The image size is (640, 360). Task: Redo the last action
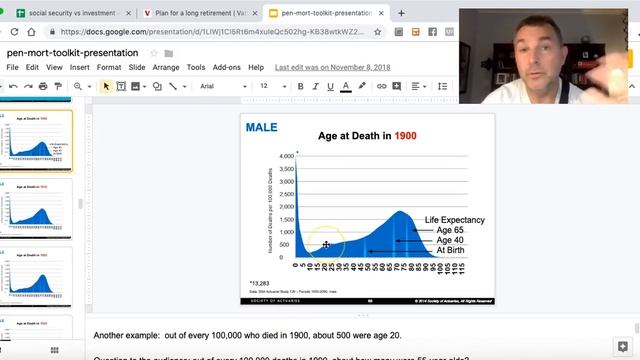(x=28, y=86)
